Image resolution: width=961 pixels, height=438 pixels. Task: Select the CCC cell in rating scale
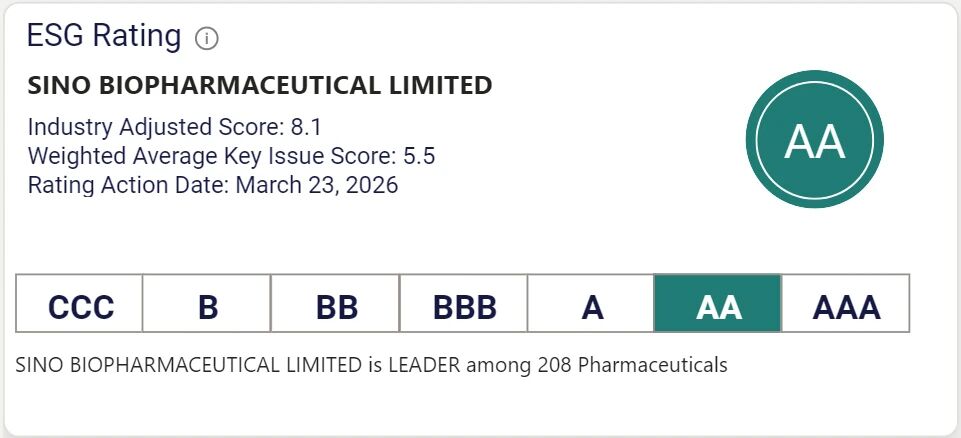pos(80,305)
